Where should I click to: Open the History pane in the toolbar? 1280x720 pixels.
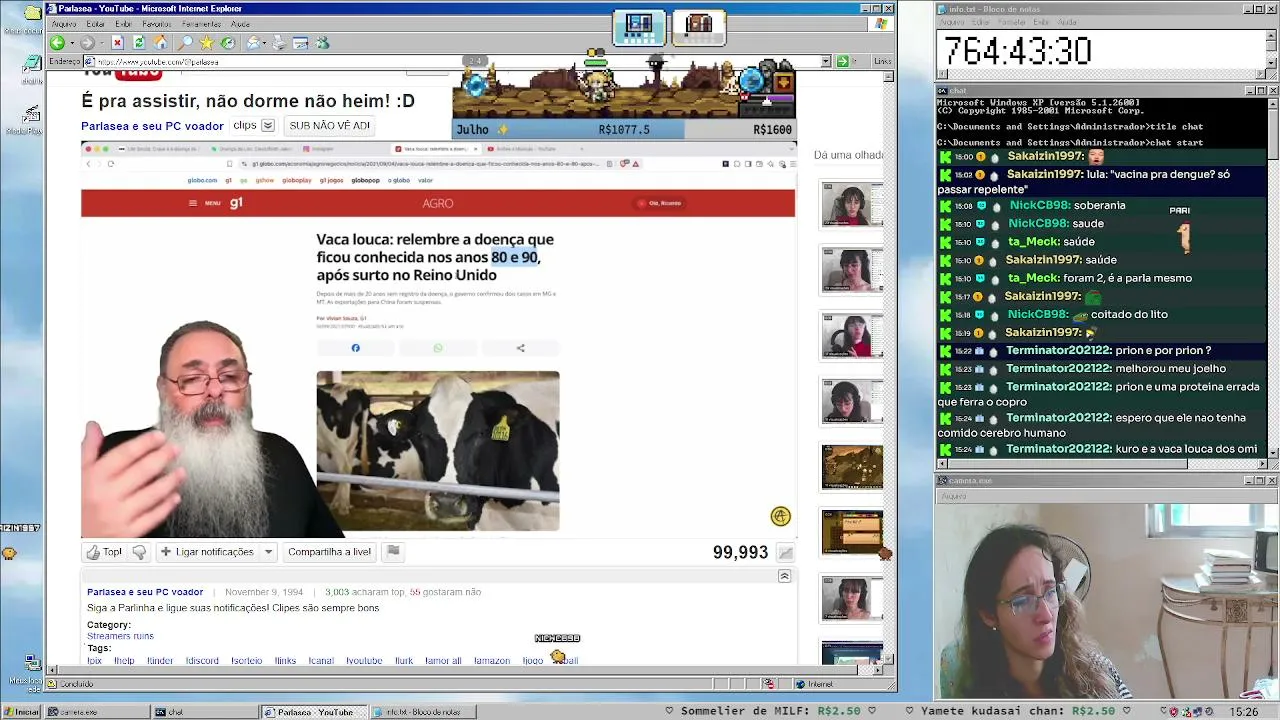[x=228, y=43]
